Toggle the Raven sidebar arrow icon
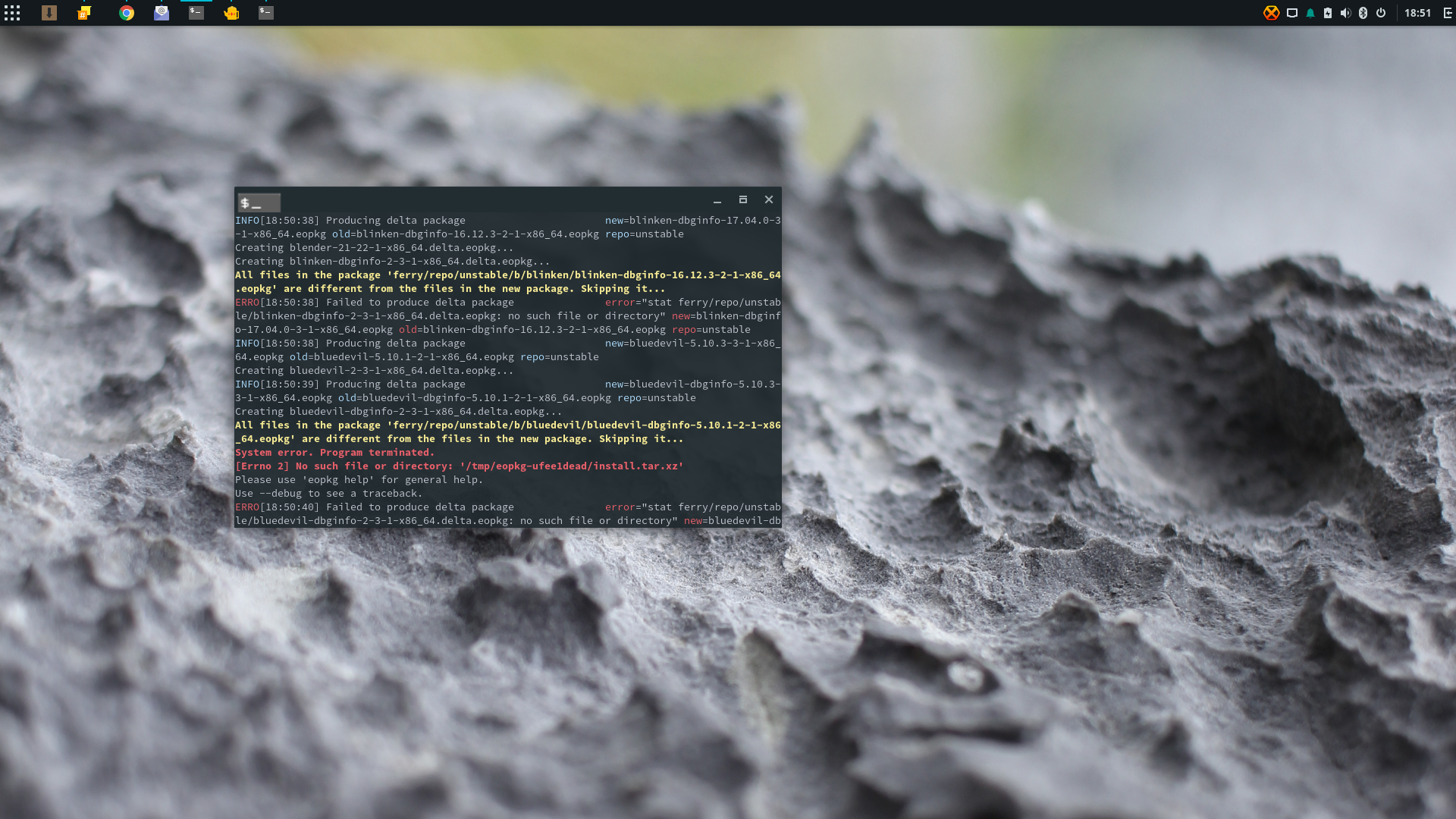The width and height of the screenshot is (1456, 819). (x=1448, y=13)
